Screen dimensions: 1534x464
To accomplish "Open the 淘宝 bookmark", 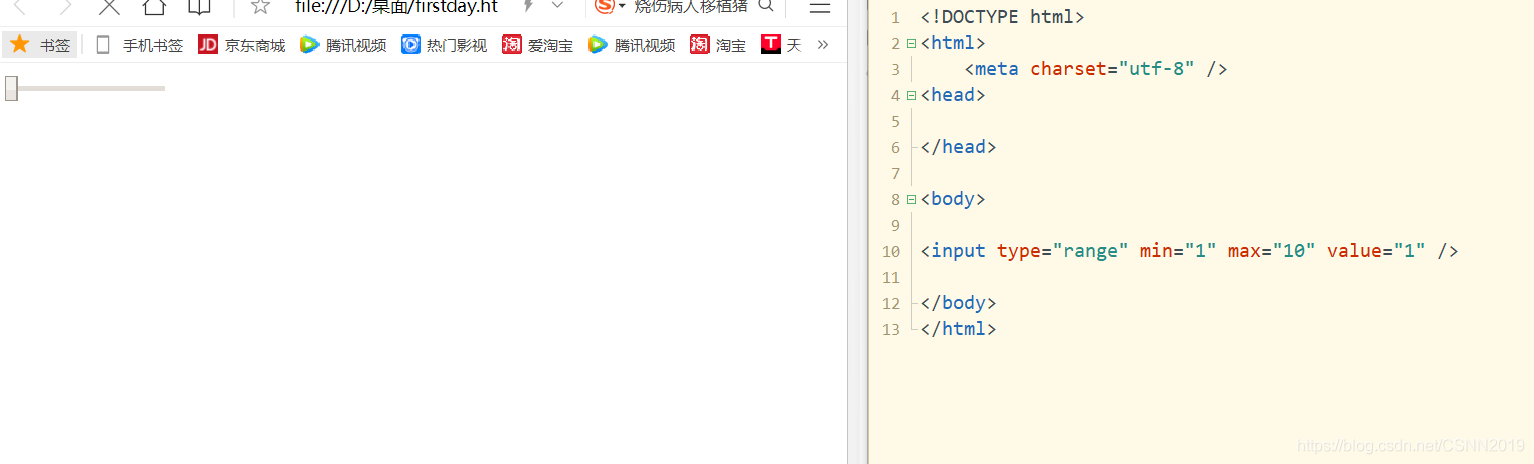I will click(x=718, y=45).
